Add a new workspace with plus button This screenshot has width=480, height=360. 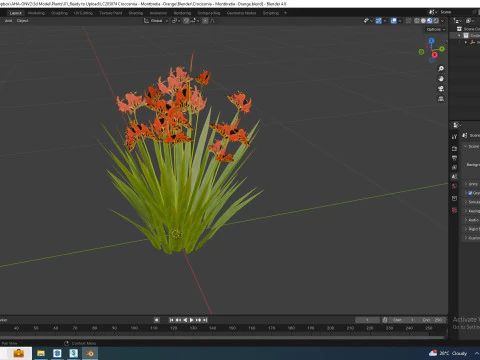coord(285,13)
